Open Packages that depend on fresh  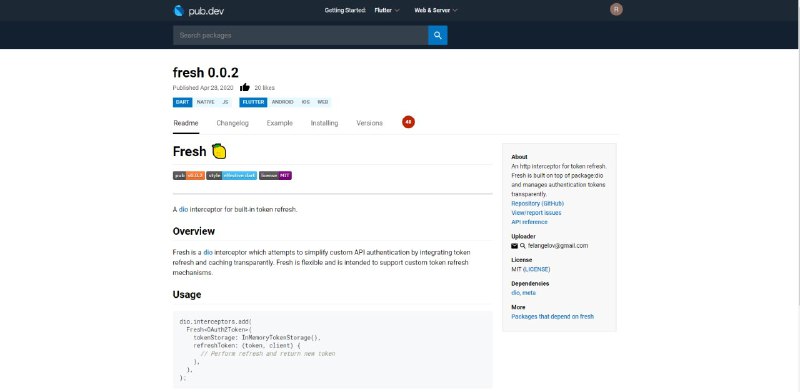pos(553,316)
